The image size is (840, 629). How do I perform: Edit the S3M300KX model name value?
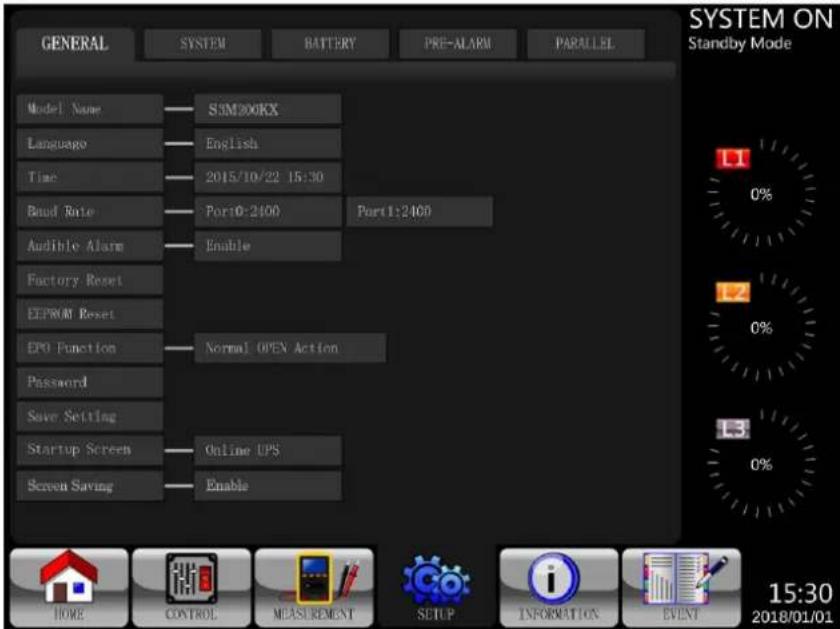coord(268,109)
